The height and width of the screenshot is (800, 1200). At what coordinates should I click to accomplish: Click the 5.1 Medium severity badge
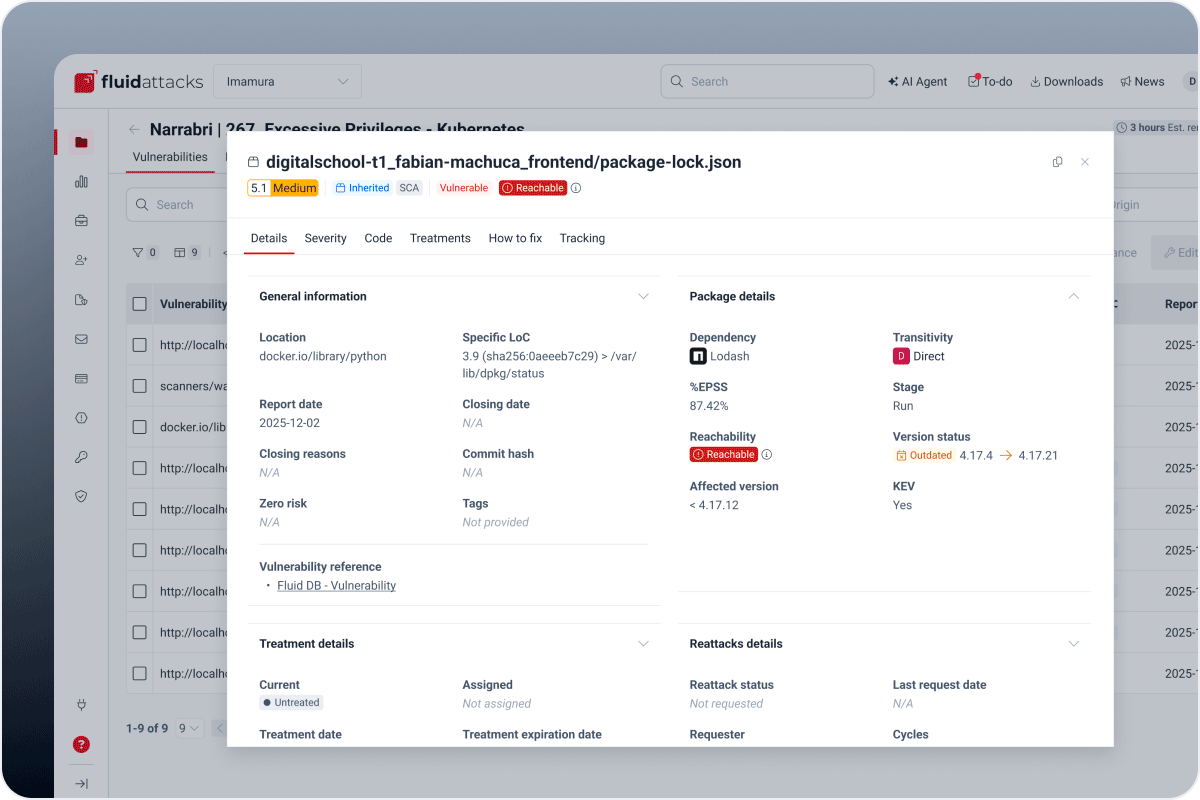pyautogui.click(x=283, y=188)
